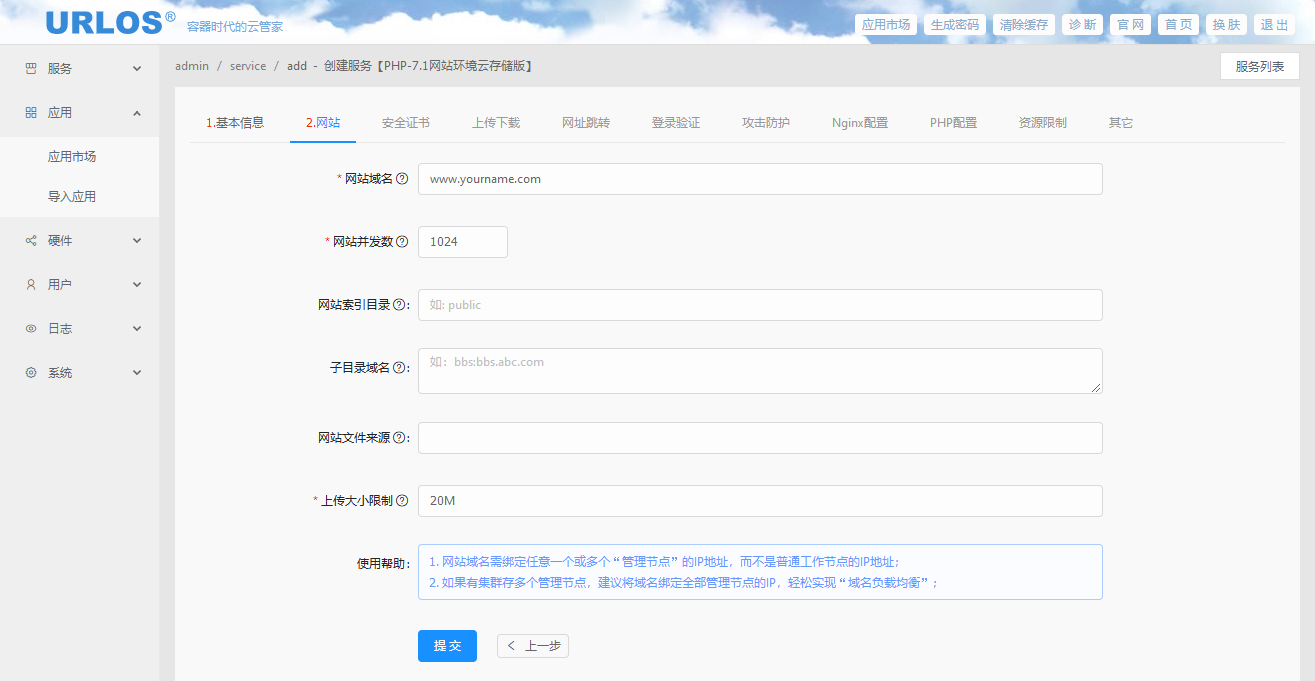Open the 网址跳转 tab
This screenshot has width=1315, height=681.
pyautogui.click(x=586, y=123)
